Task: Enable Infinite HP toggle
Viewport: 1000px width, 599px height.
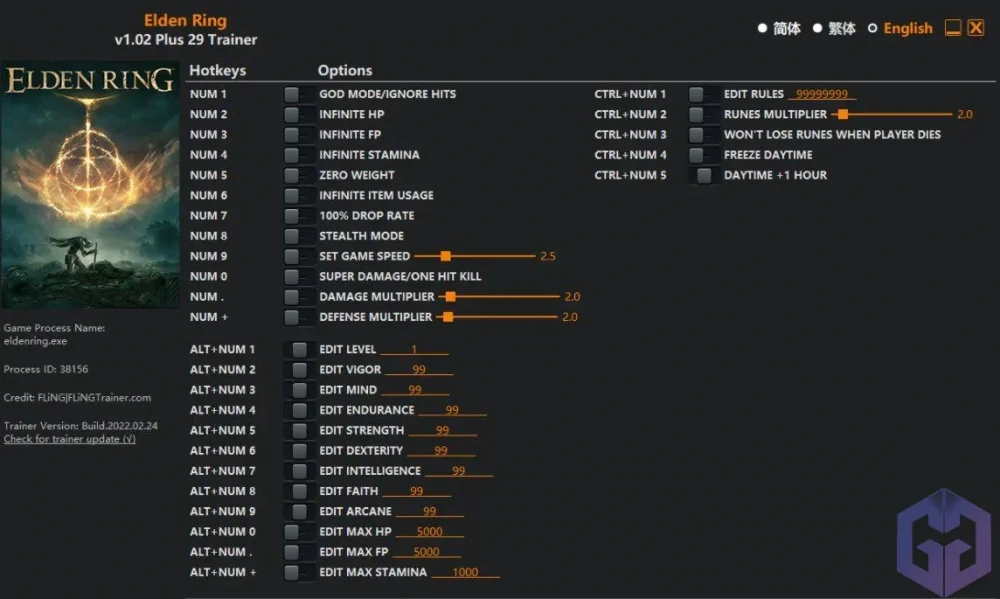Action: (293, 114)
